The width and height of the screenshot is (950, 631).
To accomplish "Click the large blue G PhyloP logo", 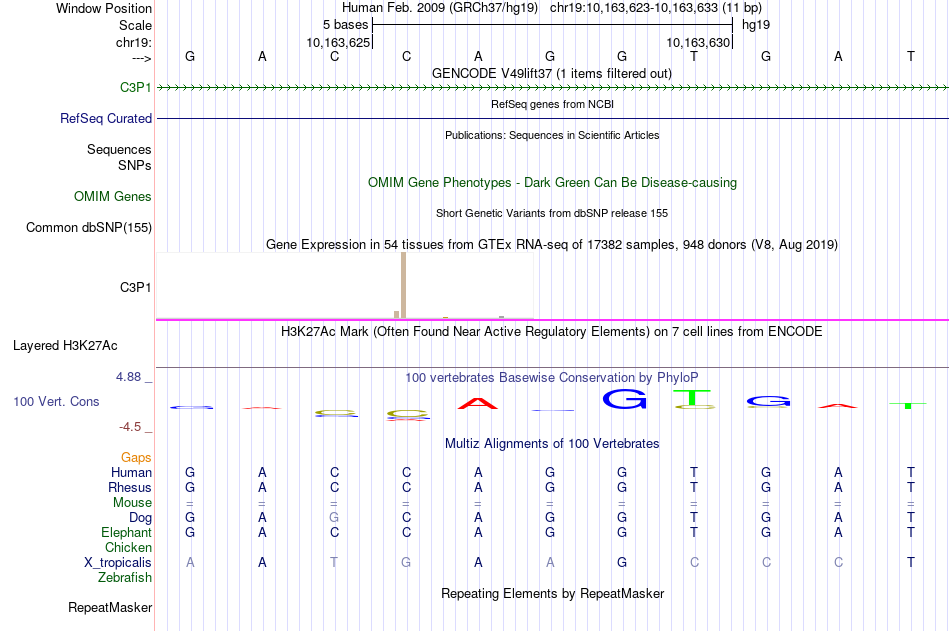I will pos(625,398).
